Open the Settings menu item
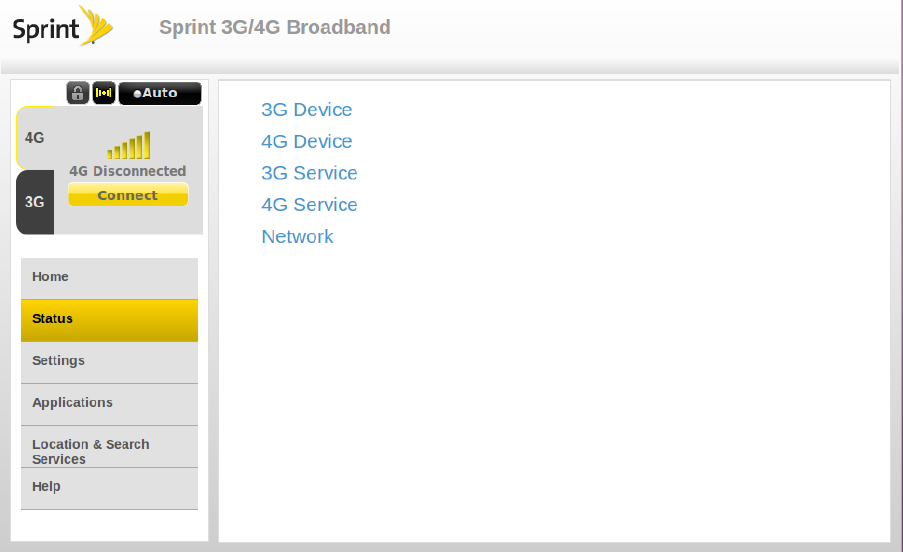903x552 pixels. (x=109, y=361)
